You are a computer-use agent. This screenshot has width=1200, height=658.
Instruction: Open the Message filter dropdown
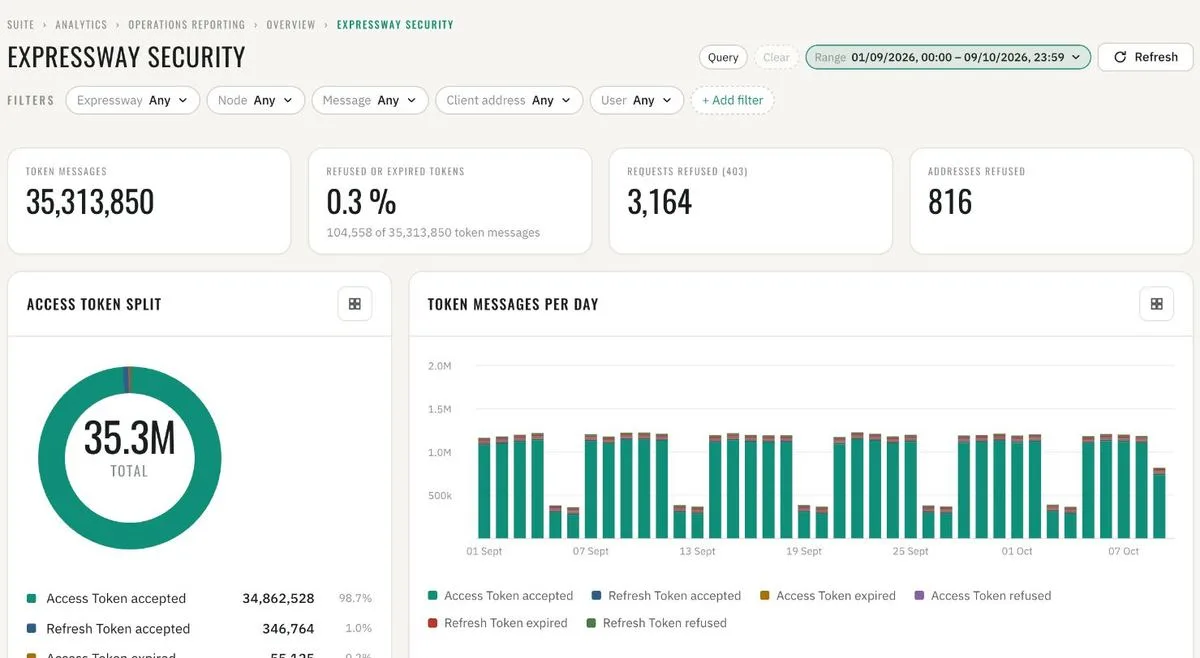pyautogui.click(x=370, y=100)
